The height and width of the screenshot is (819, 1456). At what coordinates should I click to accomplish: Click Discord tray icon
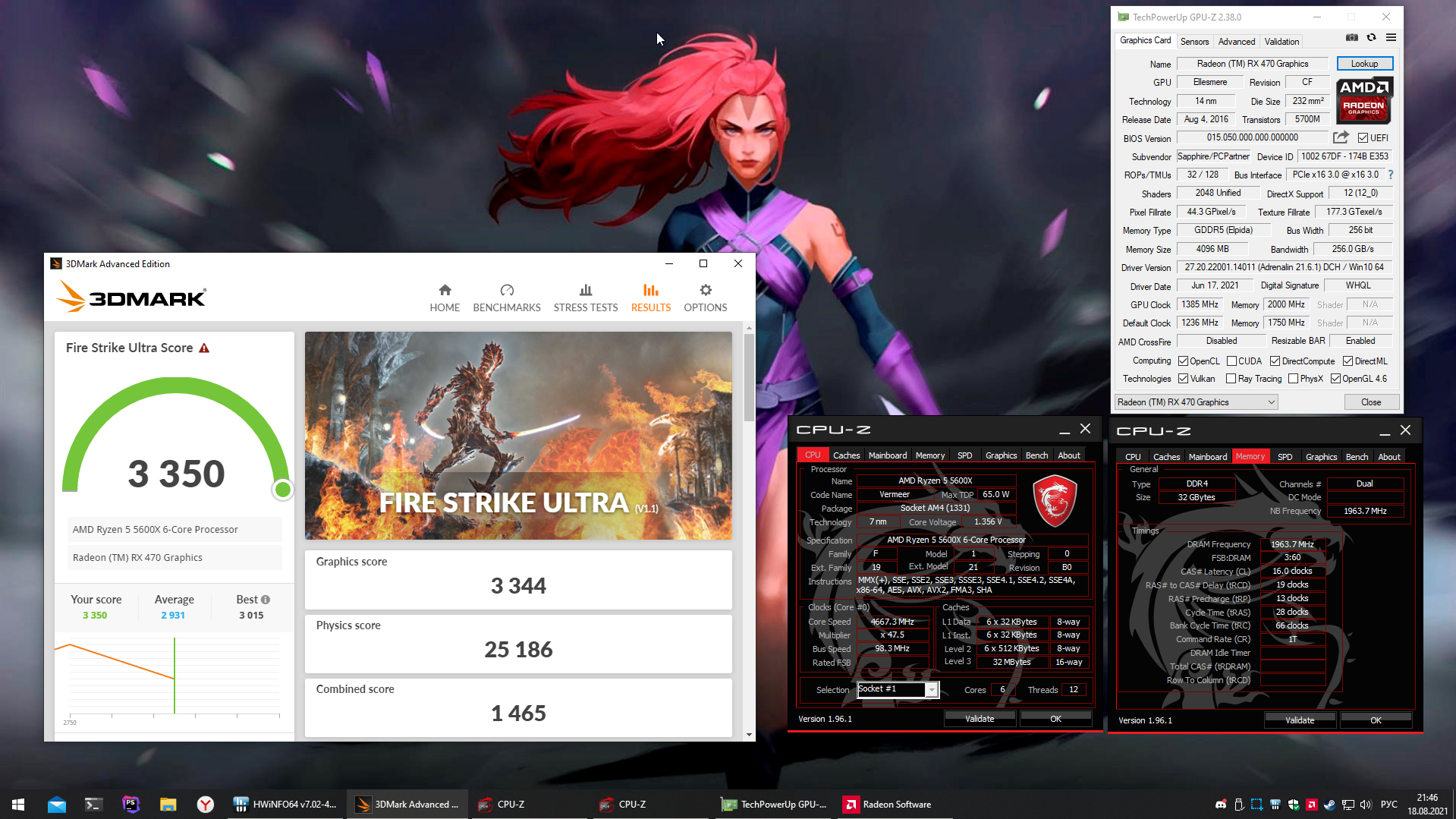(1221, 805)
